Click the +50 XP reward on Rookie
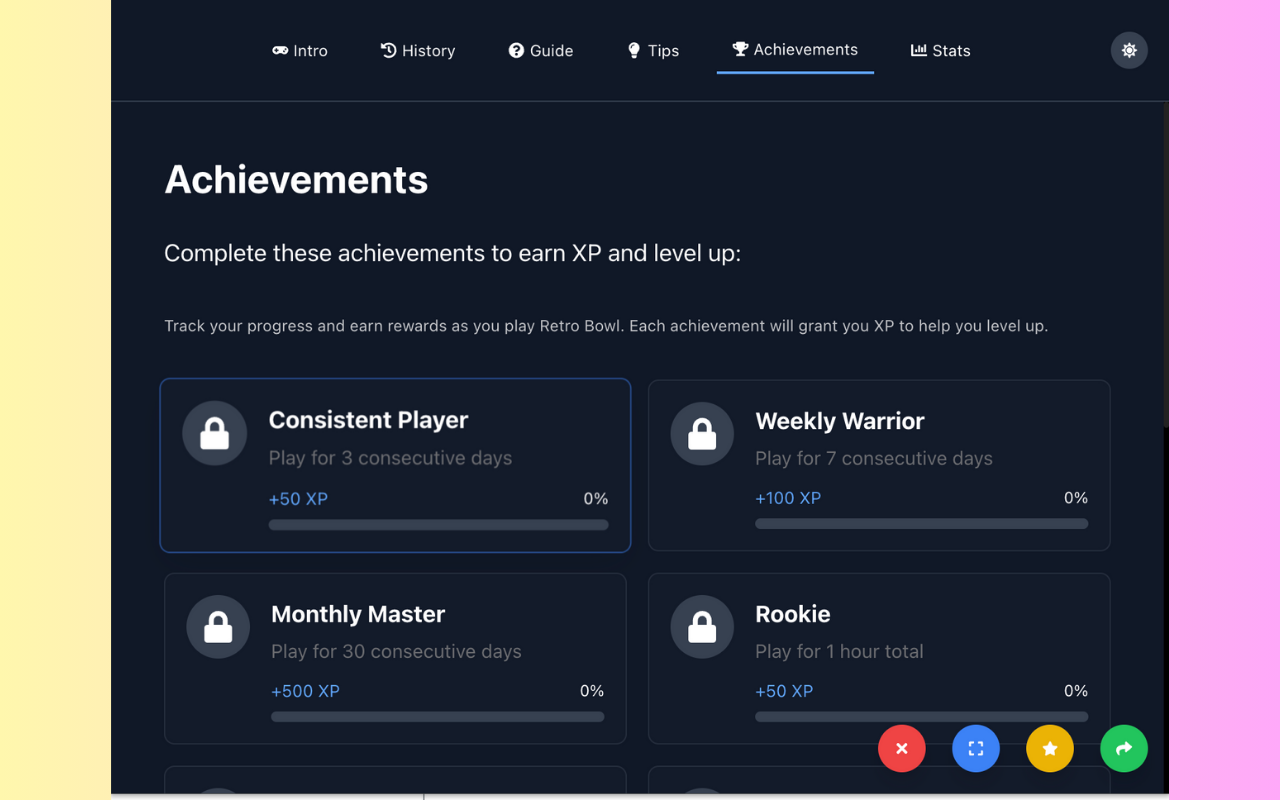The image size is (1280, 800). coord(784,691)
